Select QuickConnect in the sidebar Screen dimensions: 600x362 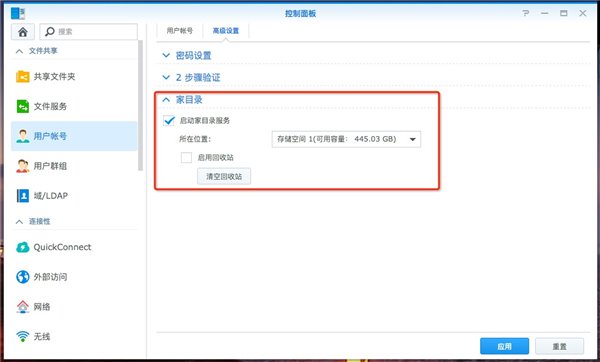tap(74, 247)
